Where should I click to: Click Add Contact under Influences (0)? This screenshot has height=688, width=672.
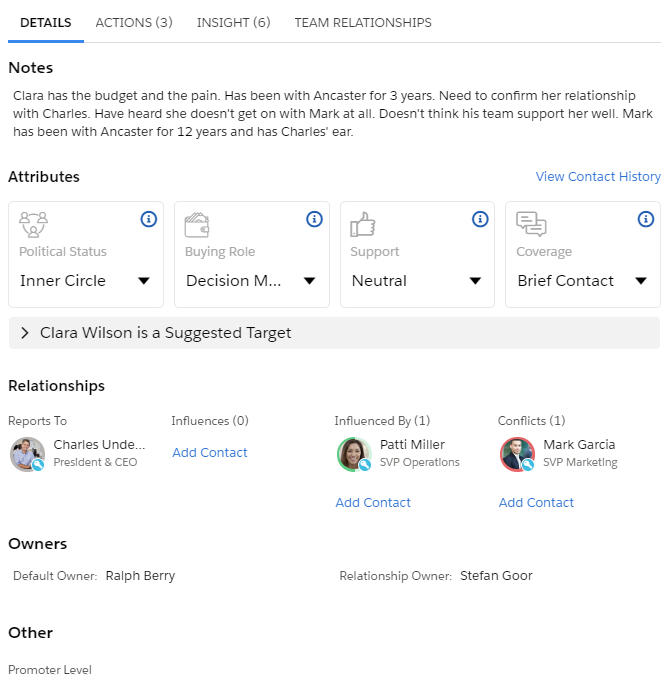210,452
